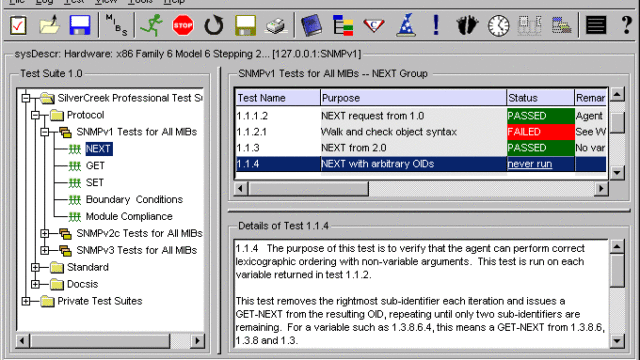
Task: Select the Standard folder
Action: click(x=88, y=267)
